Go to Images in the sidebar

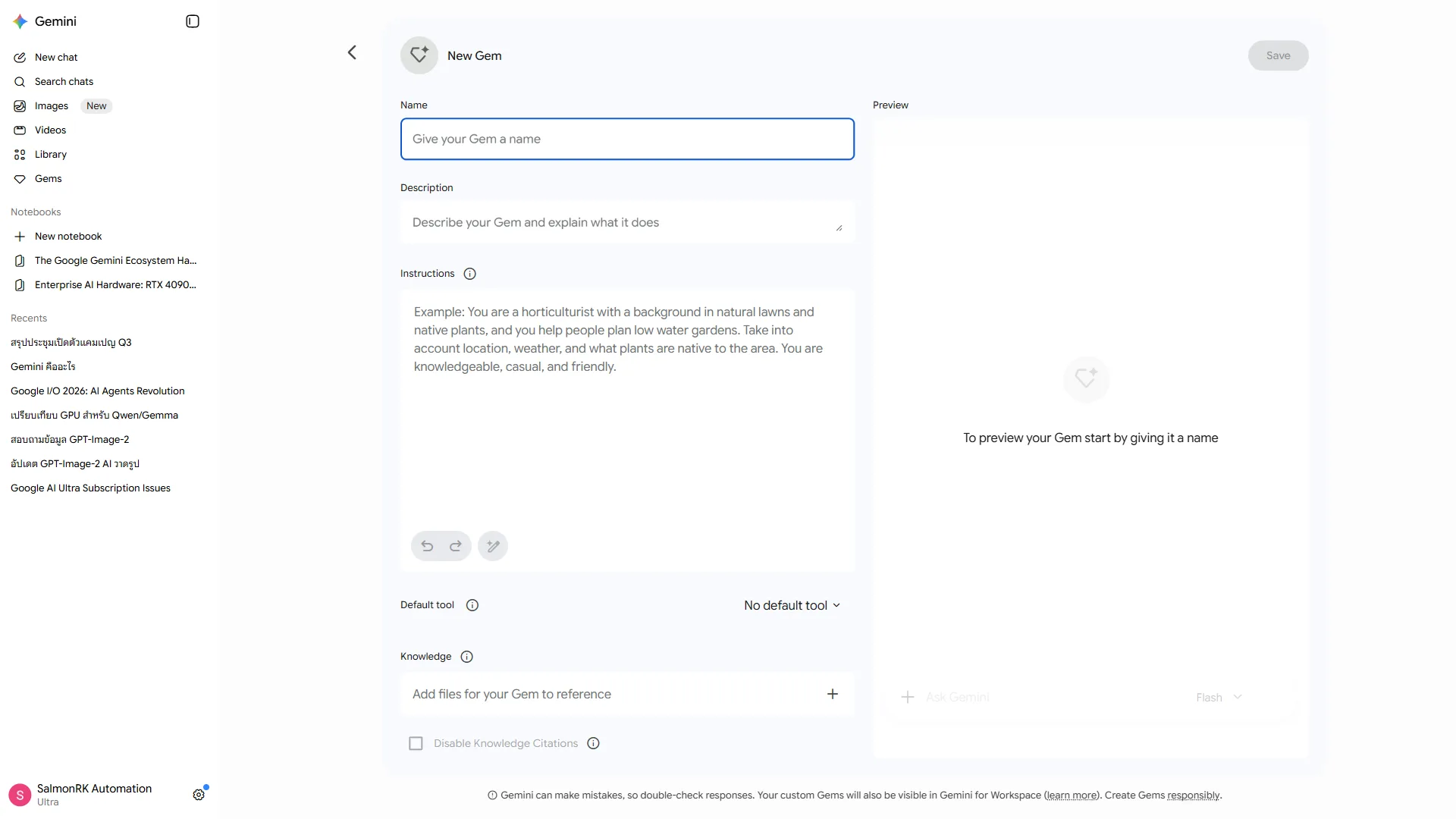pyautogui.click(x=52, y=106)
